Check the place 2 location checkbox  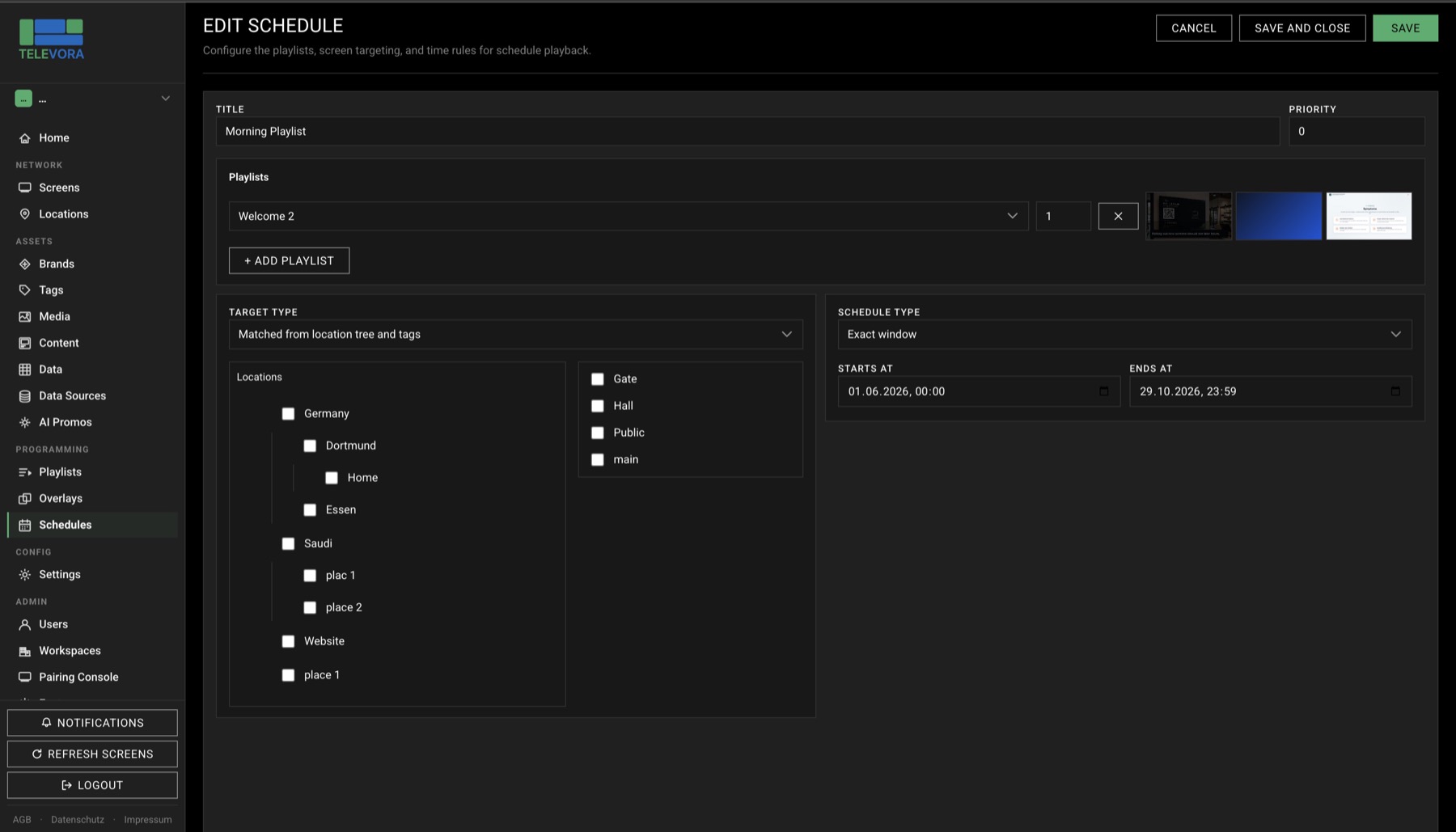[x=310, y=608]
